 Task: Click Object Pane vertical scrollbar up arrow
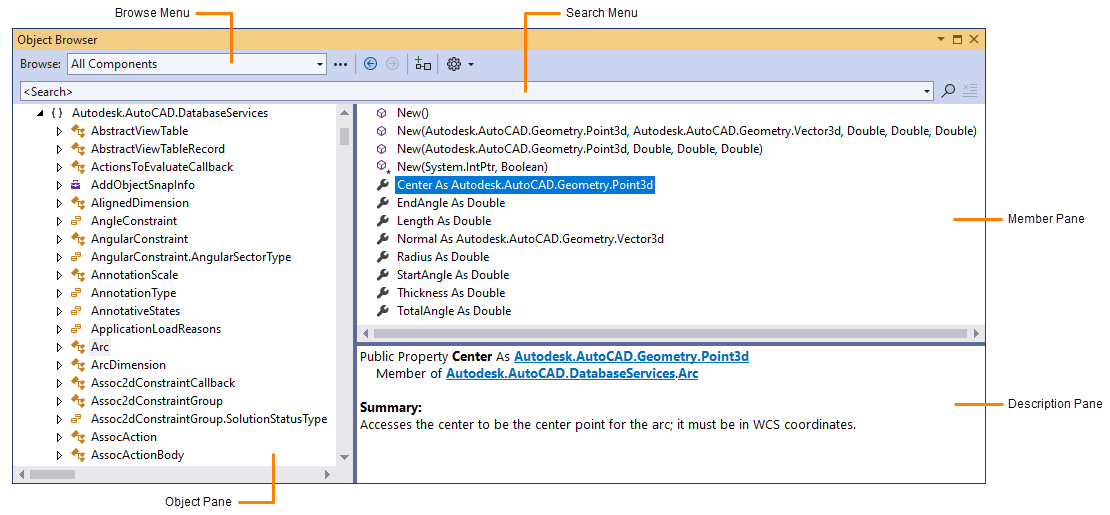[345, 113]
